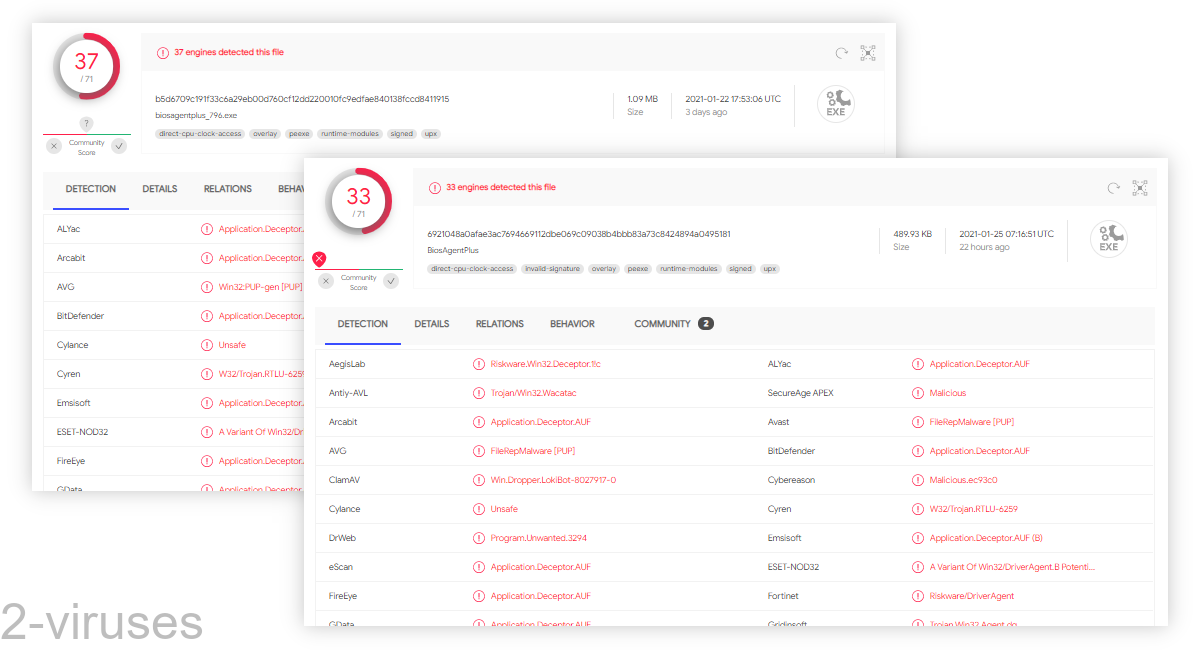Select the file hash starting with 6921048a
The image size is (1200, 650).
click(x=579, y=234)
